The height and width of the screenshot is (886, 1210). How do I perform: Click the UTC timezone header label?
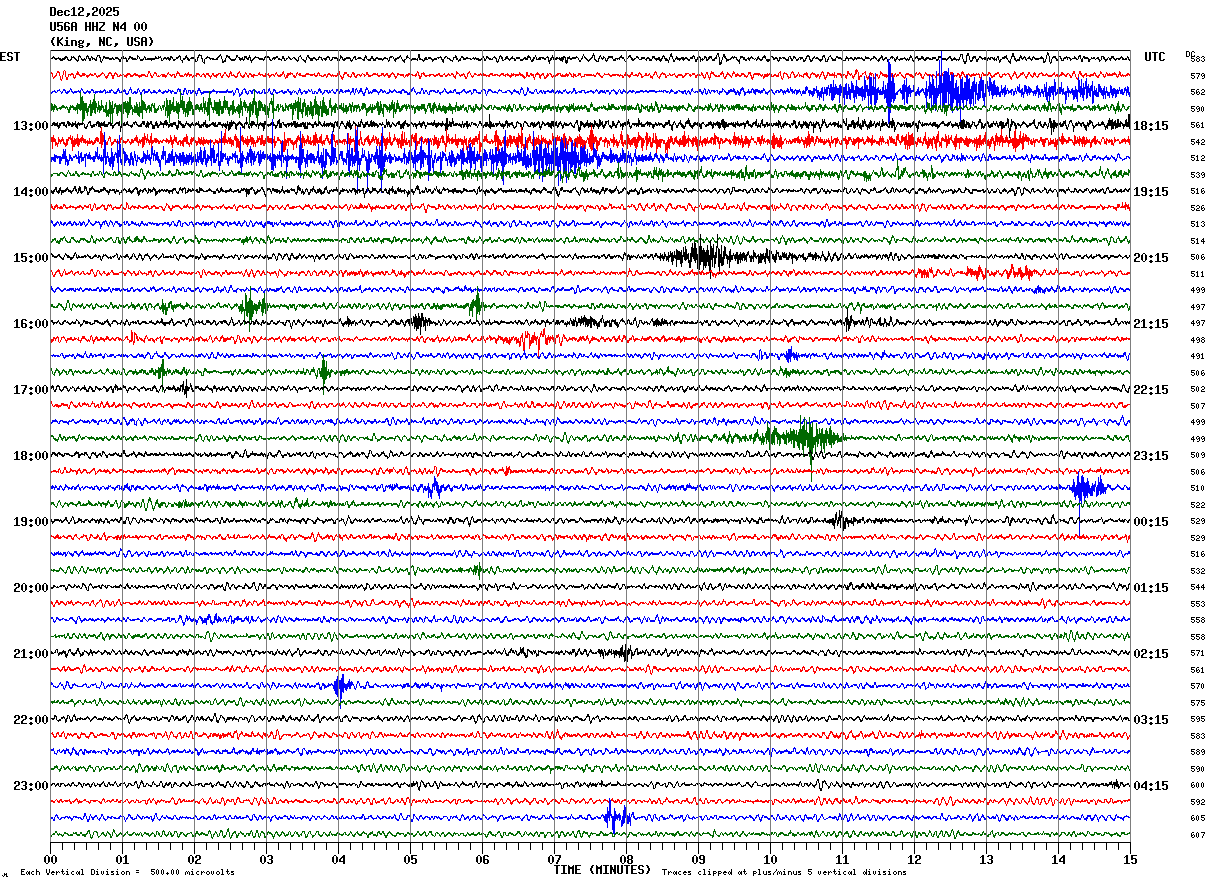coord(1155,57)
